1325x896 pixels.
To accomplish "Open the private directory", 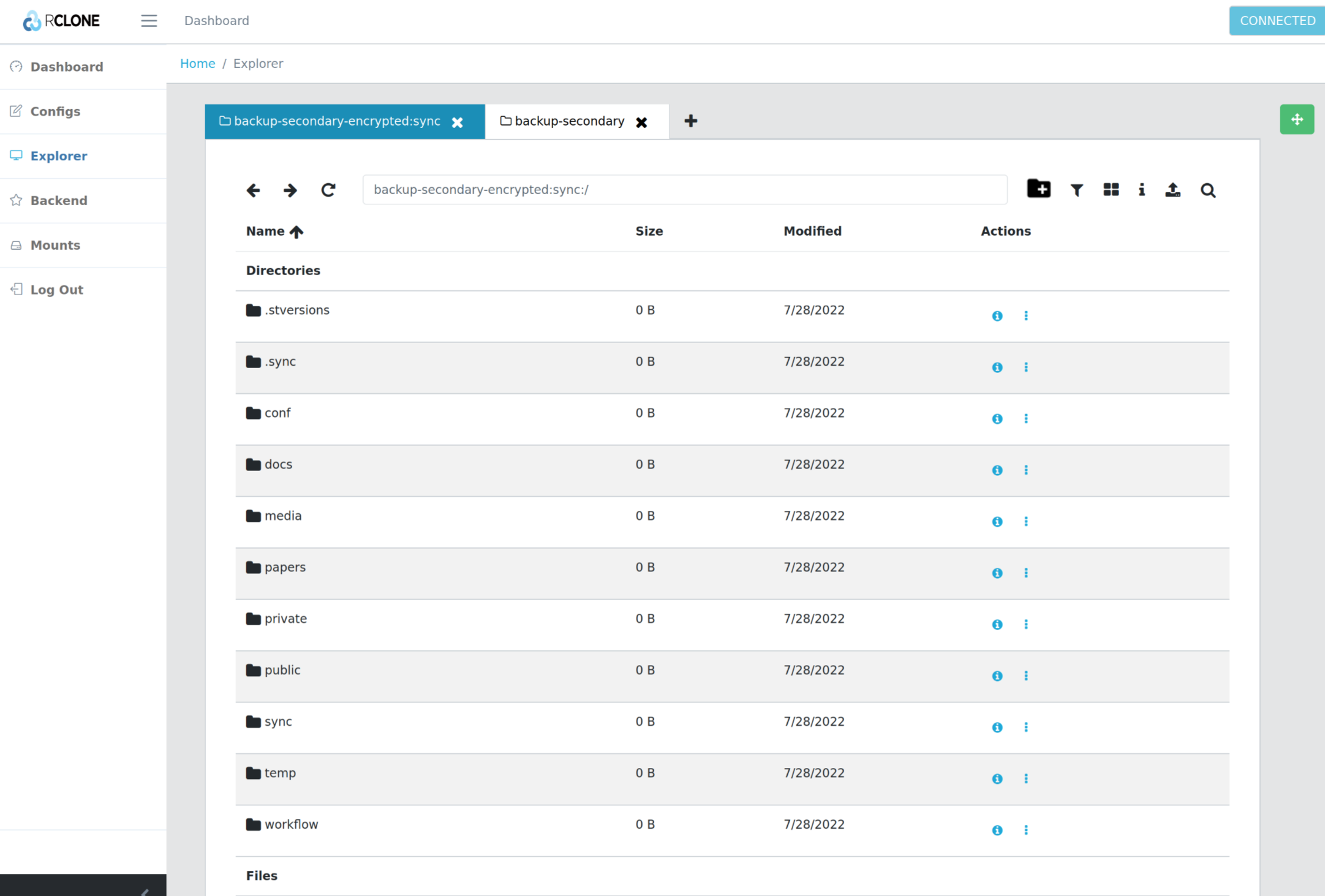I will (276, 619).
